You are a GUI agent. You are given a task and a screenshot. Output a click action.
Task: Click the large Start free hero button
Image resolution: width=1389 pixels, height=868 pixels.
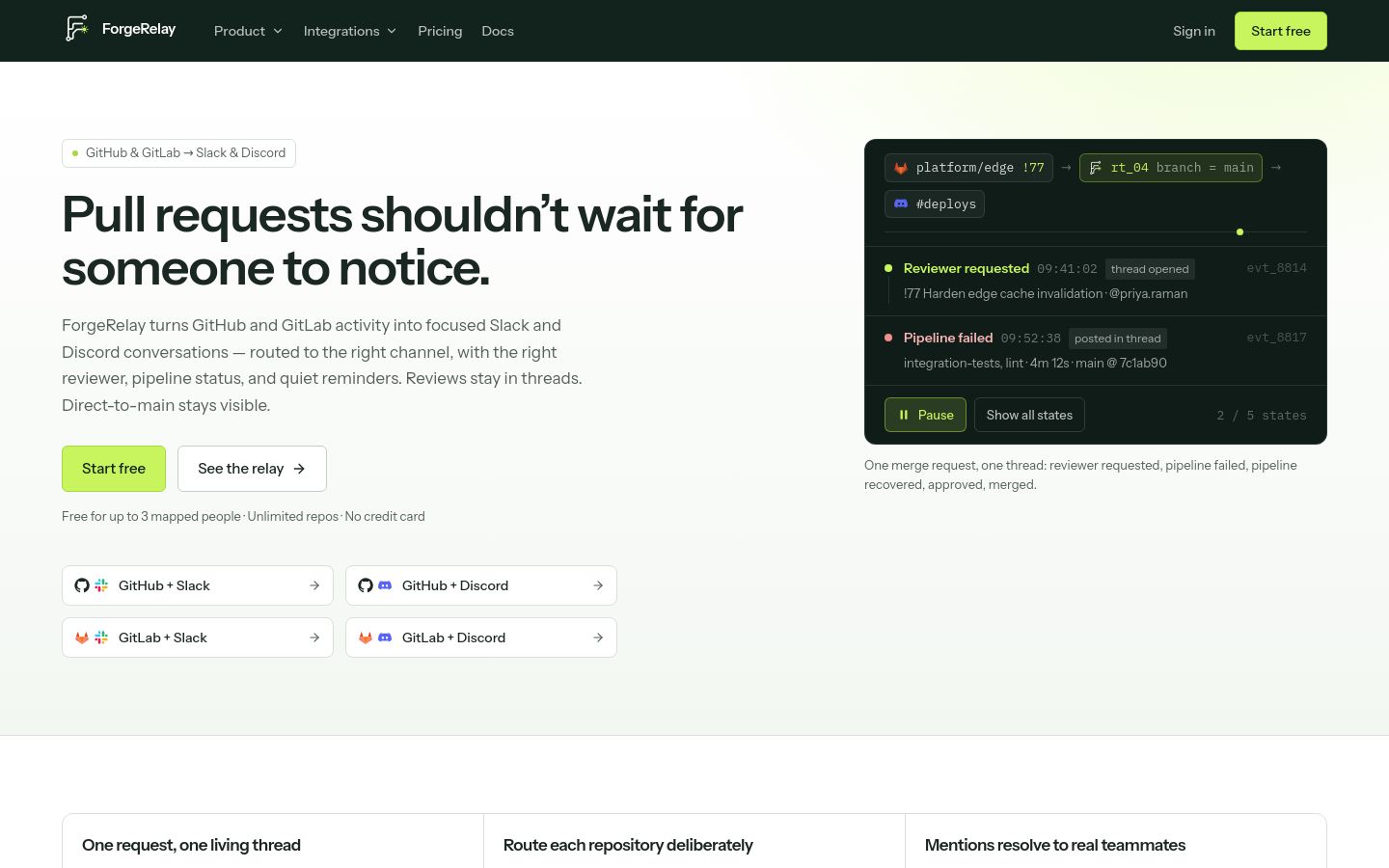click(x=114, y=469)
